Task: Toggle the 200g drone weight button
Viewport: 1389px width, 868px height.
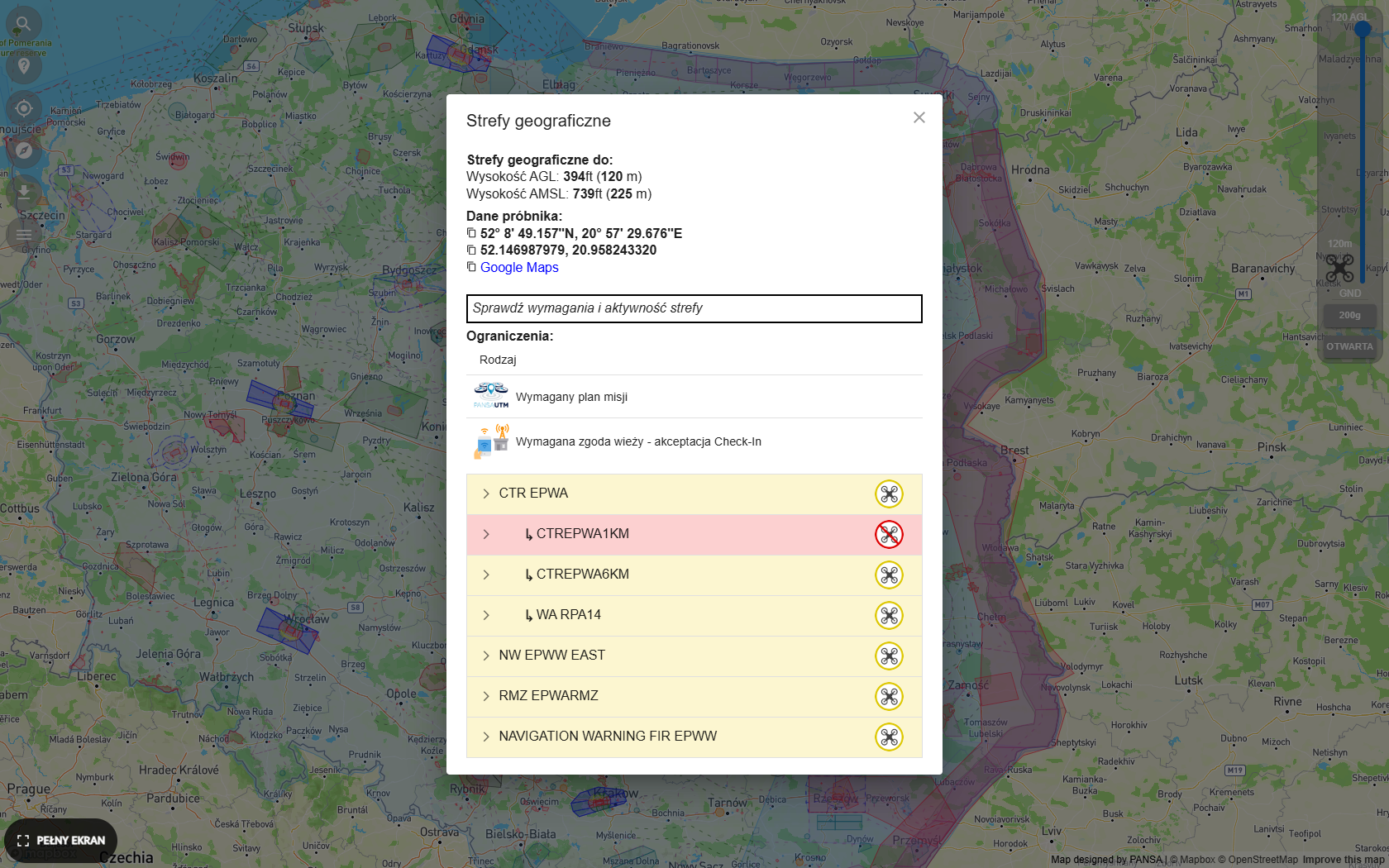Action: (x=1349, y=315)
